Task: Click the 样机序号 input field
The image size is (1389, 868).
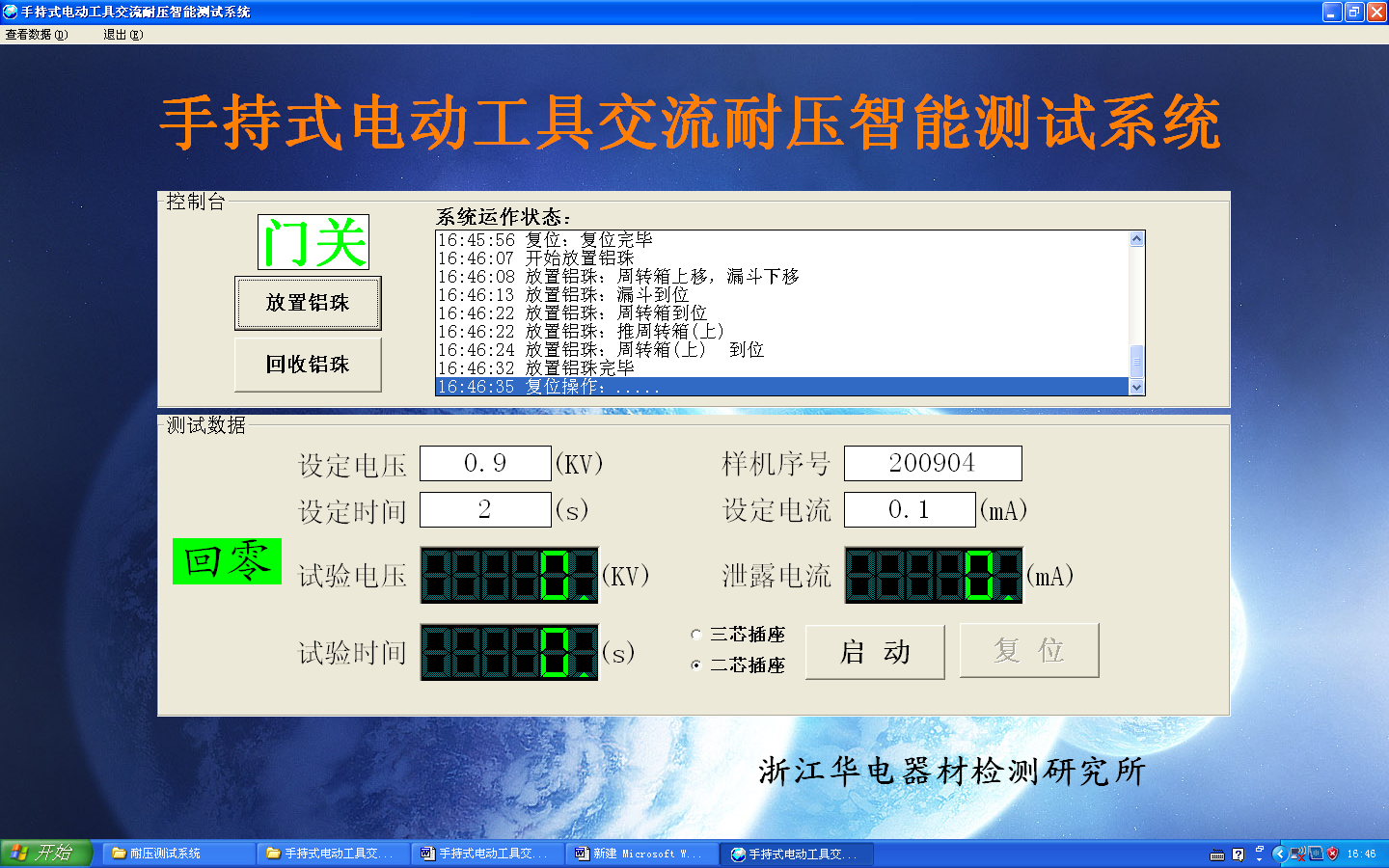Action: click(x=933, y=463)
